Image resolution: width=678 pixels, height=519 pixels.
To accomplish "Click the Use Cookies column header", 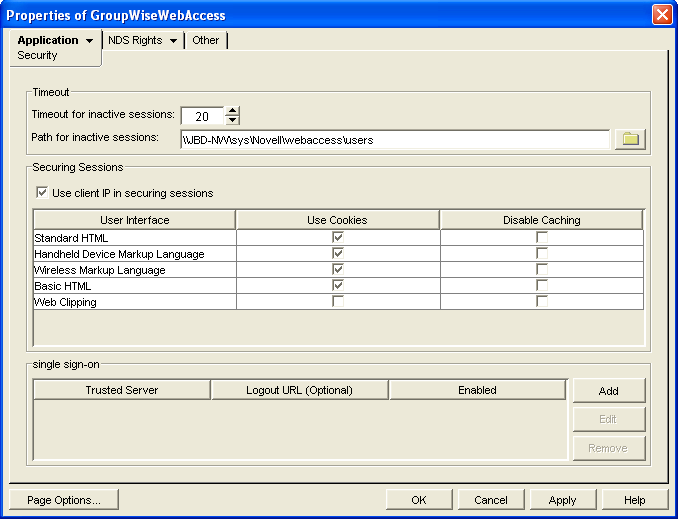I will coord(337,220).
